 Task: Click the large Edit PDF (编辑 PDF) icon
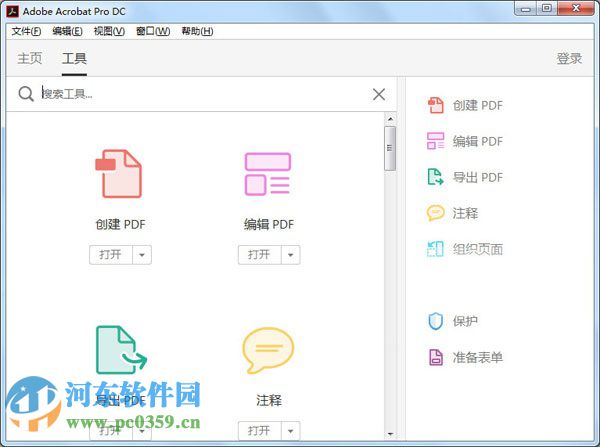[x=267, y=174]
